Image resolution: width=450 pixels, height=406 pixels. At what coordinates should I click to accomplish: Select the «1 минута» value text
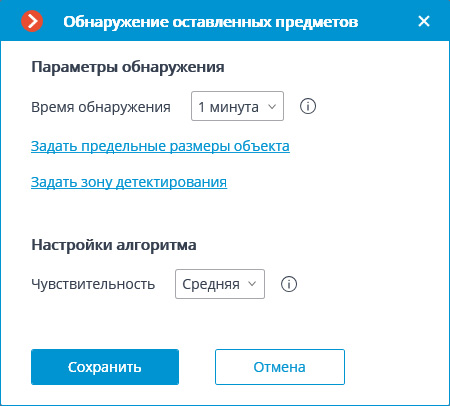click(228, 107)
